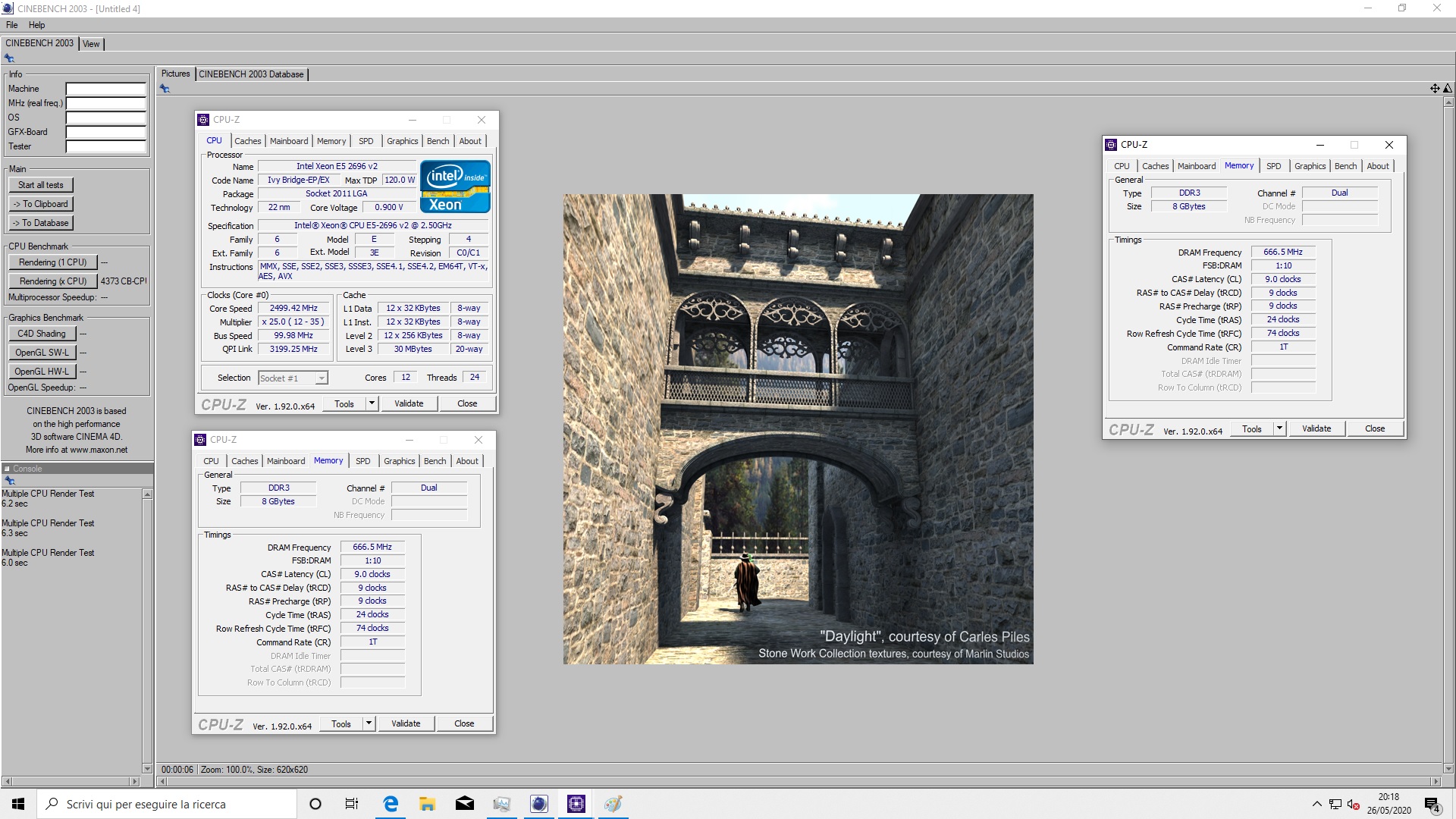Click 'Zoom: 100.0%, Size: 620x620' status text
Image resolution: width=1456 pixels, height=819 pixels.
254,770
